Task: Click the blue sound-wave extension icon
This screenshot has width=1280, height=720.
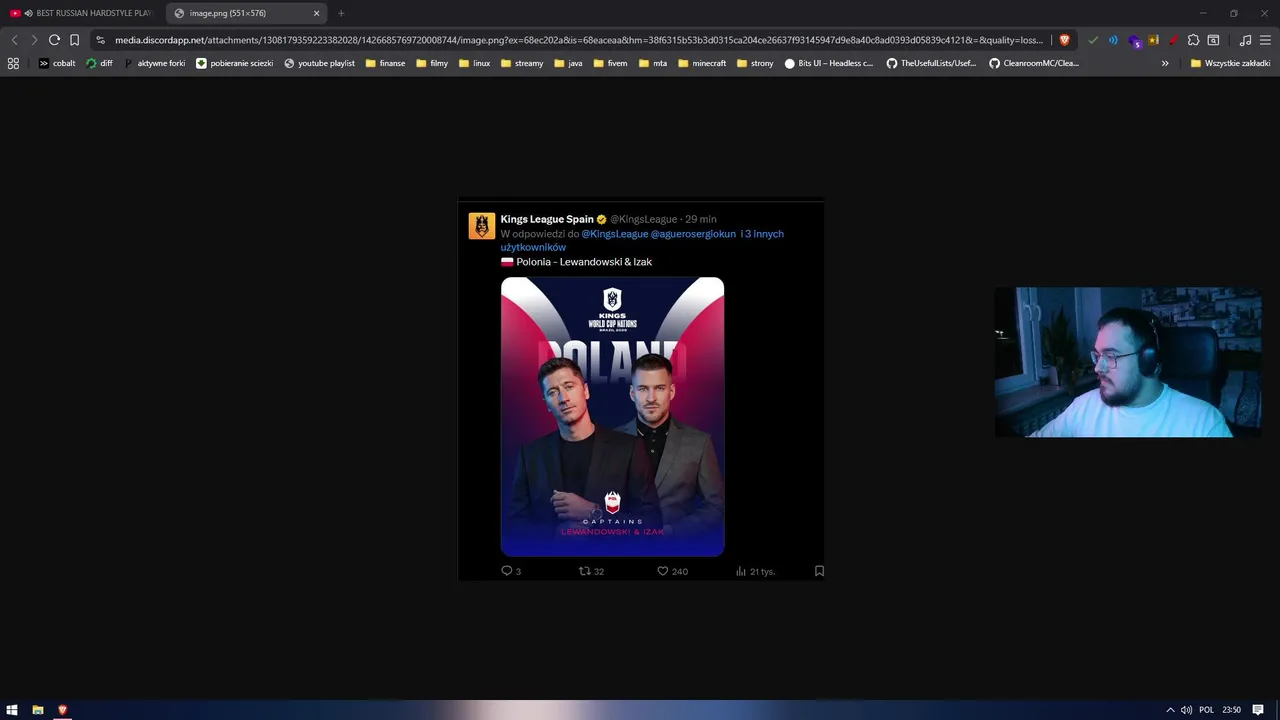Action: pyautogui.click(x=1113, y=40)
